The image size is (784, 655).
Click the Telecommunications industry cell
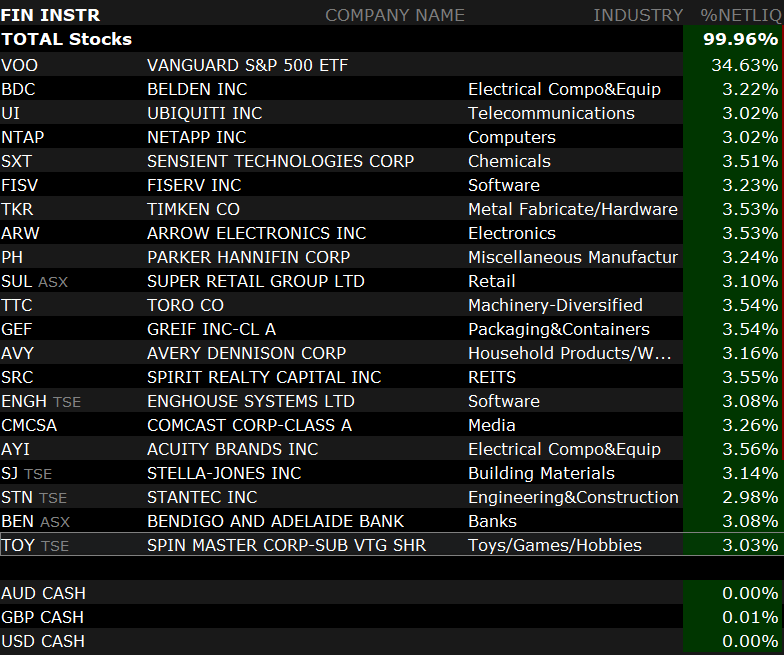pyautogui.click(x=552, y=113)
